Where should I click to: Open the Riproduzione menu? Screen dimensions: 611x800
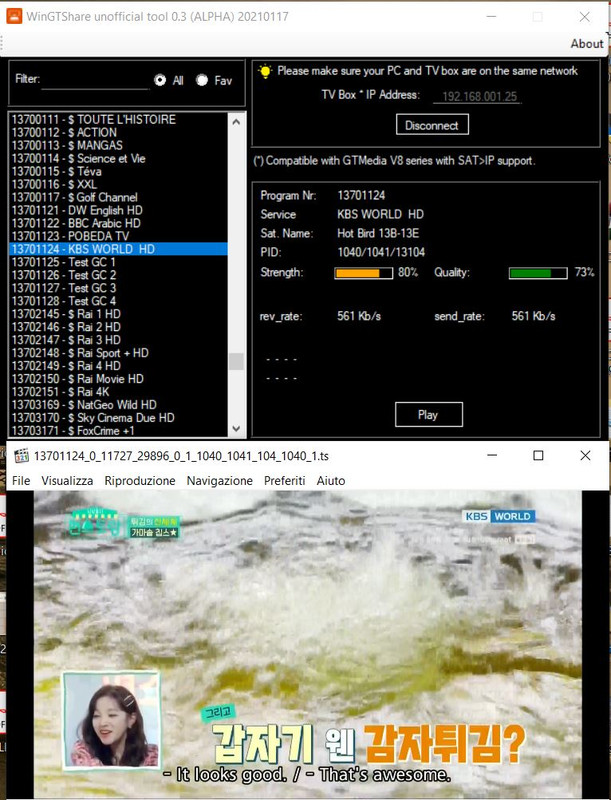[140, 481]
